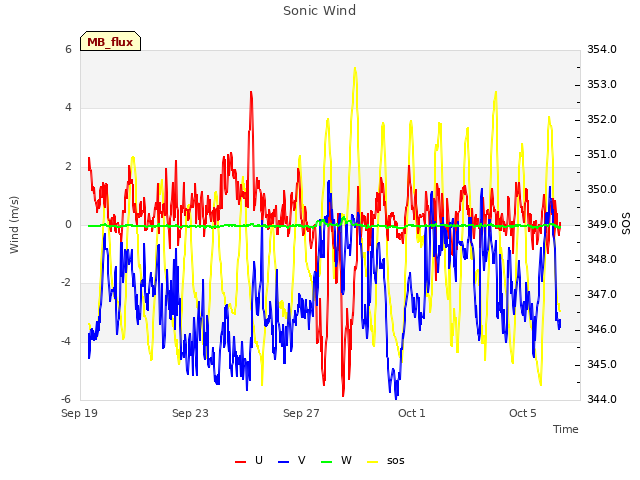Click the green W legend color marker
The height and width of the screenshot is (480, 640).
pyautogui.click(x=327, y=462)
